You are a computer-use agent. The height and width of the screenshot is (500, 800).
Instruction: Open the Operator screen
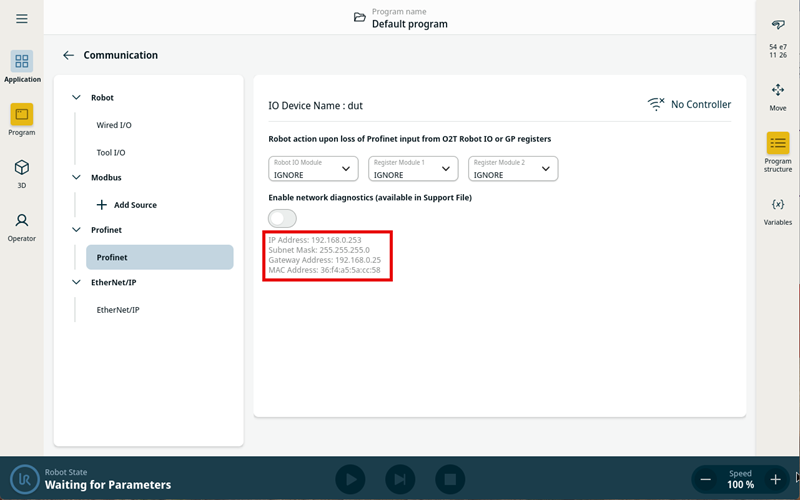(x=22, y=226)
